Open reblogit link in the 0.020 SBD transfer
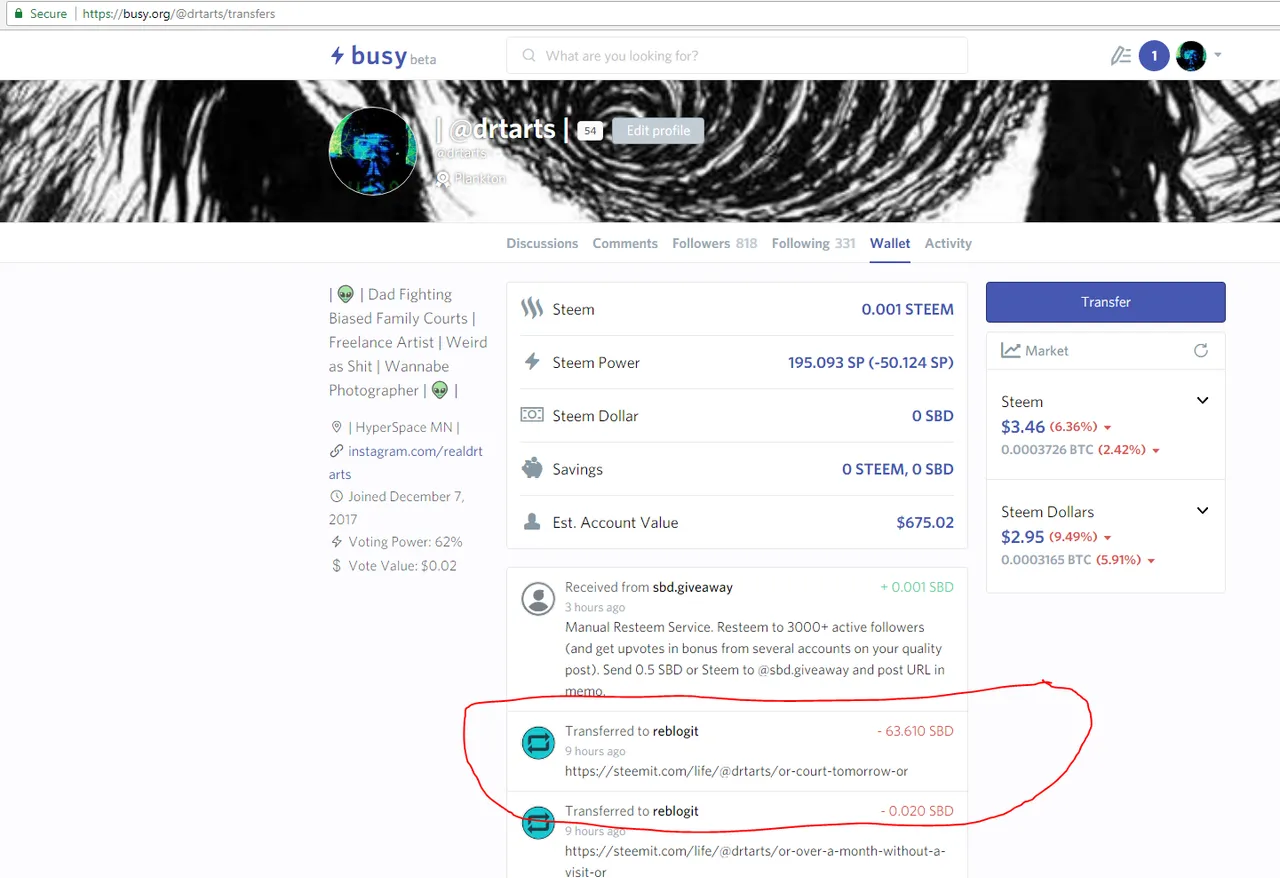This screenshot has height=878, width=1280. point(676,811)
